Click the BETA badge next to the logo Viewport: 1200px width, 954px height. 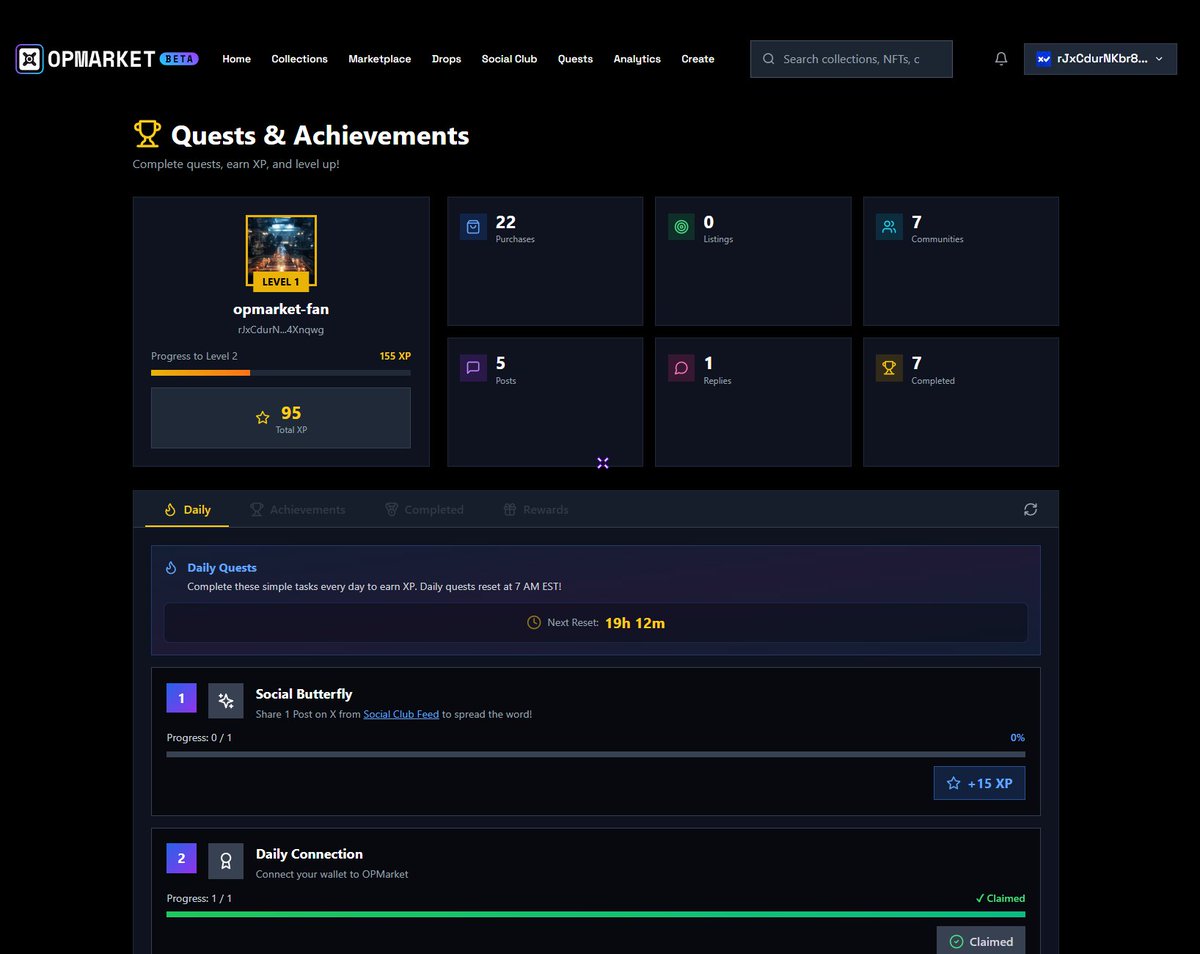pos(179,59)
